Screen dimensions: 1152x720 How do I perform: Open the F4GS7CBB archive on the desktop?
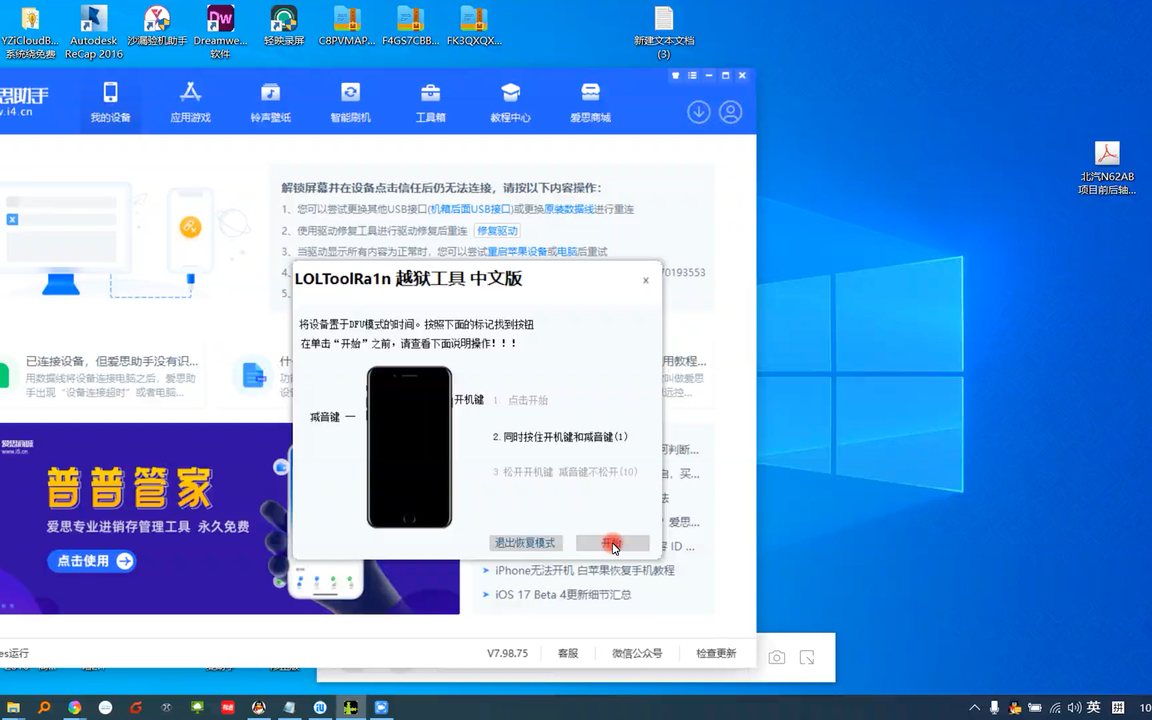tap(410, 26)
